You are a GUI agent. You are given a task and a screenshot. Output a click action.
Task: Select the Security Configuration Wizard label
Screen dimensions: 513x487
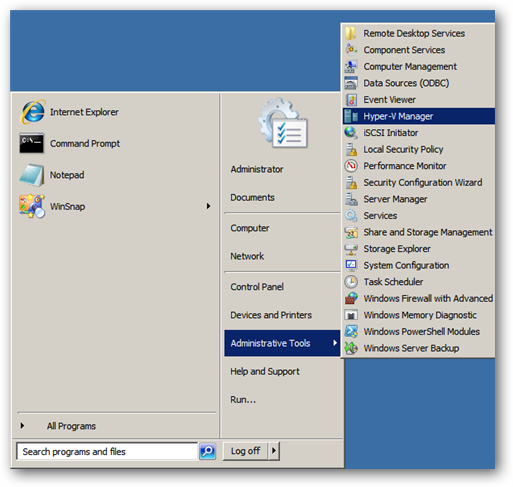(423, 182)
